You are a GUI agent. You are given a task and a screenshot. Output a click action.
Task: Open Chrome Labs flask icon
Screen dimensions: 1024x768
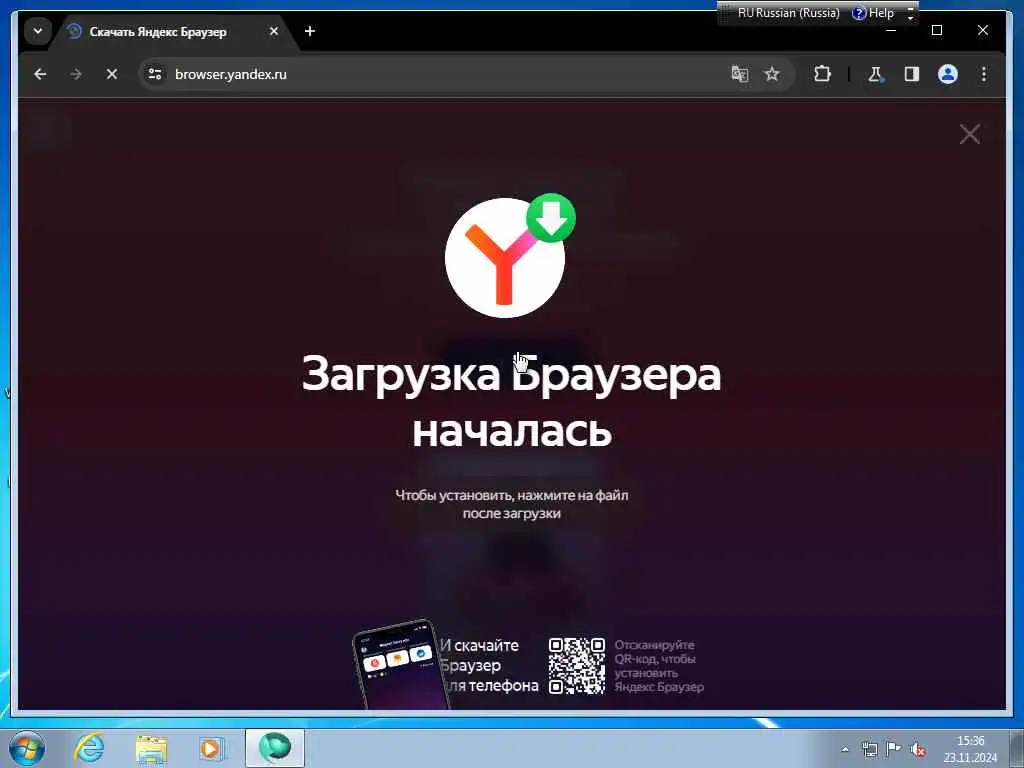click(x=875, y=74)
